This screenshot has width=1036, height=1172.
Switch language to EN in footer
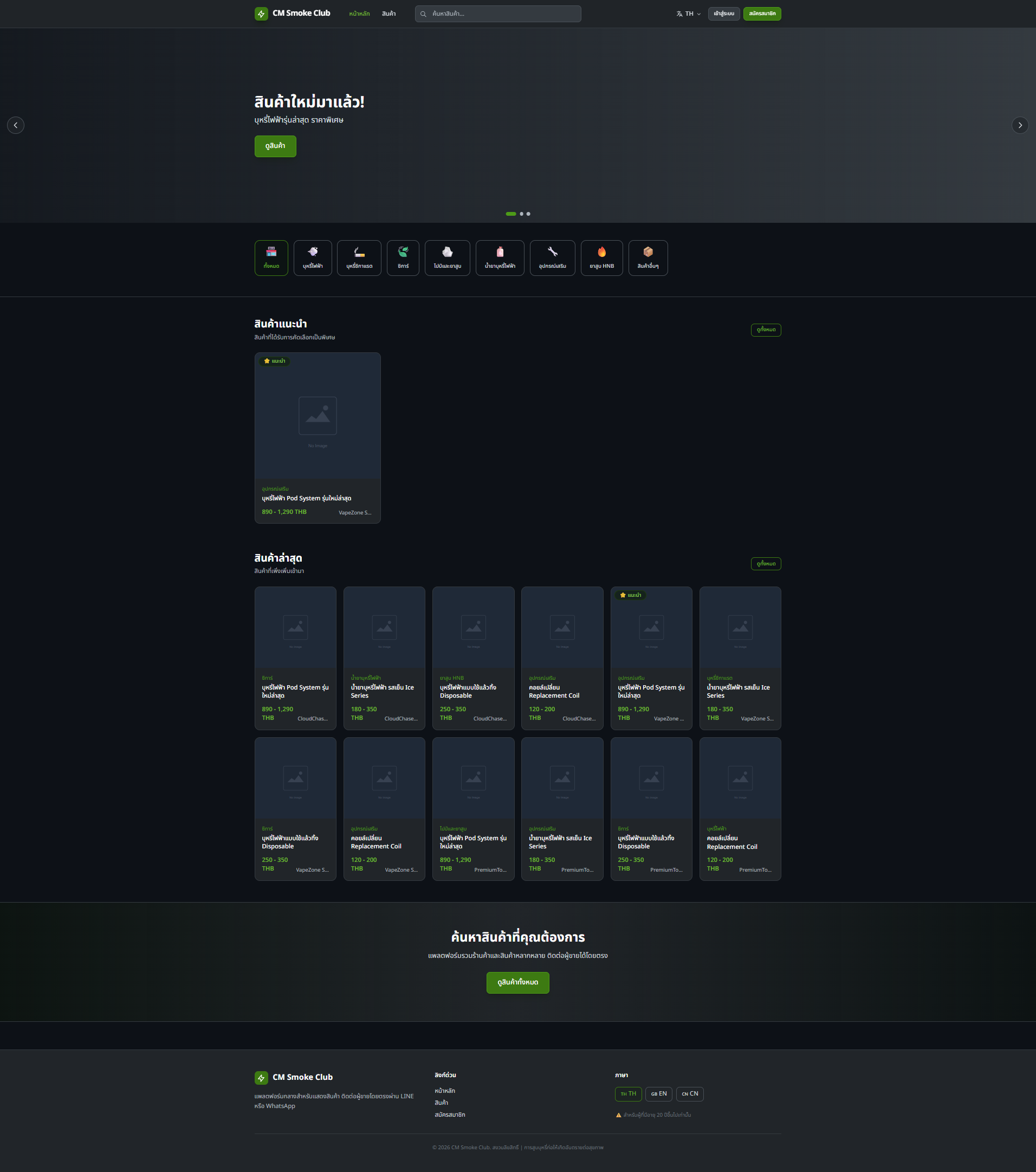pyautogui.click(x=659, y=1094)
